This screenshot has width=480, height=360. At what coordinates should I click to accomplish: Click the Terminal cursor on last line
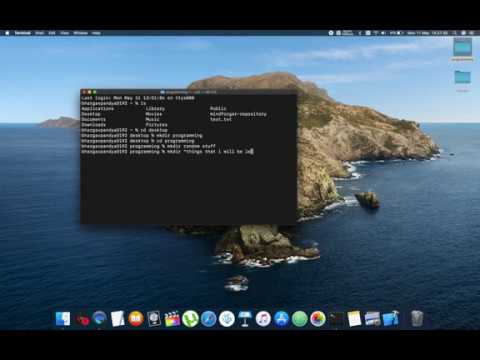coord(252,152)
